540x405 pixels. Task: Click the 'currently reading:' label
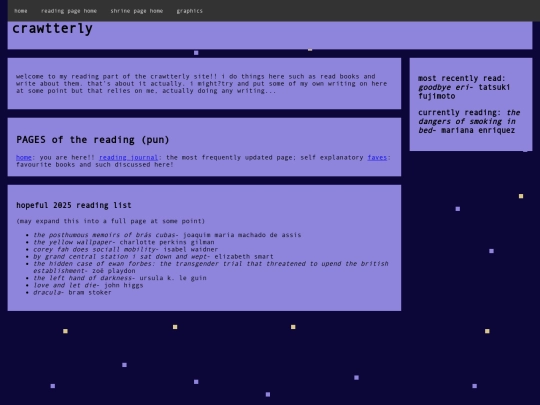pos(460,113)
